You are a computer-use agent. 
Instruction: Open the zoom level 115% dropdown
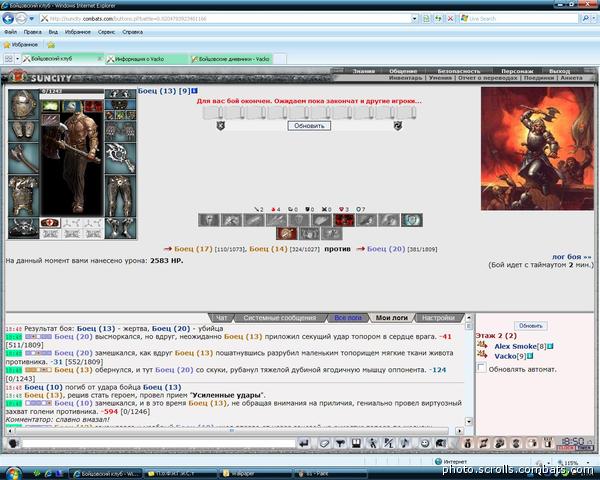[588, 463]
